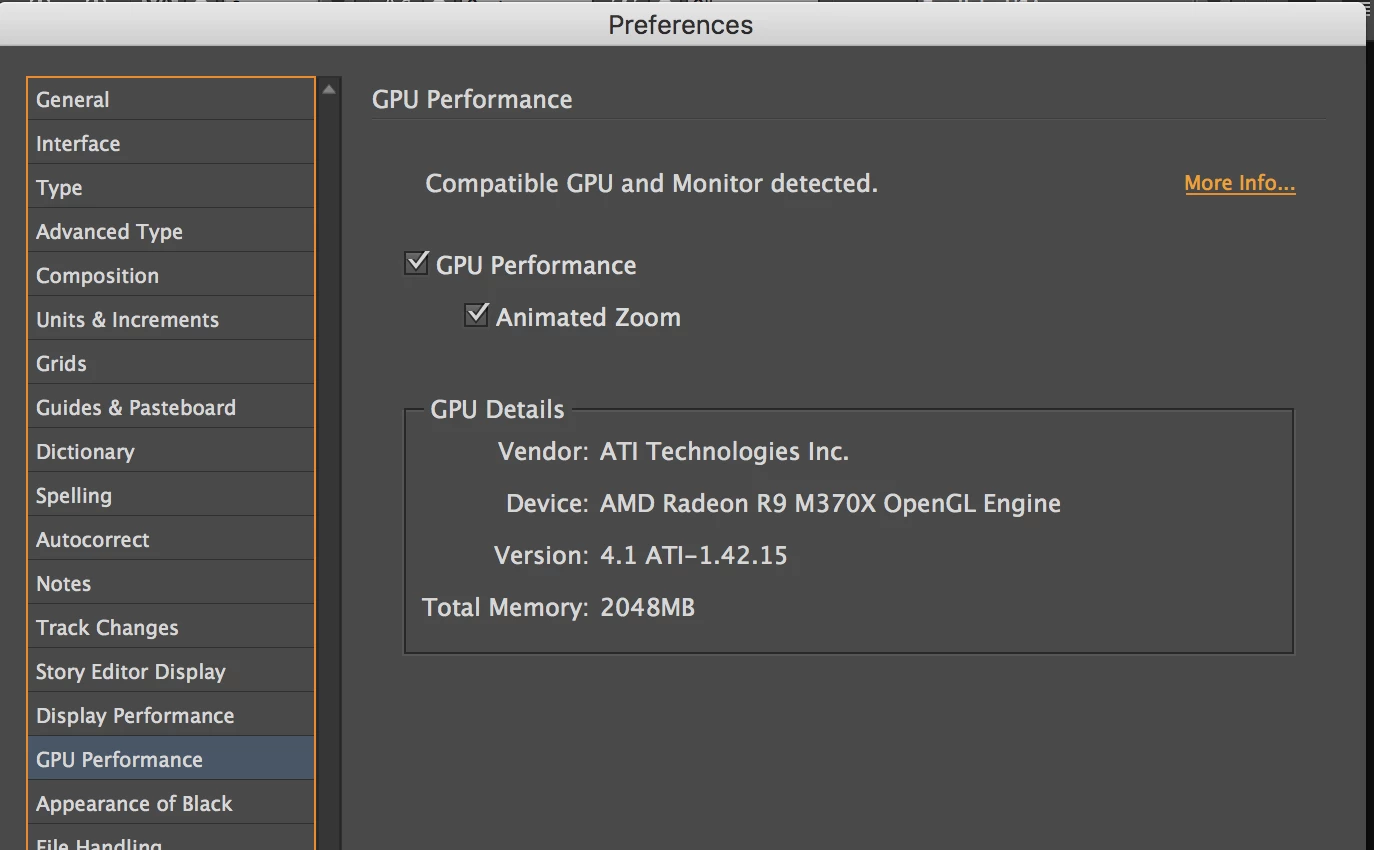Toggle the GPU Performance checkbox
The image size is (1374, 850).
[417, 264]
